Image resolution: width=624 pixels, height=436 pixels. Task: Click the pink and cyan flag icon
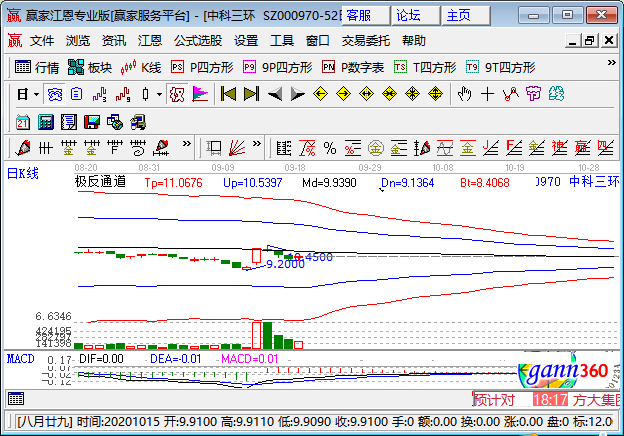pyautogui.click(x=200, y=94)
